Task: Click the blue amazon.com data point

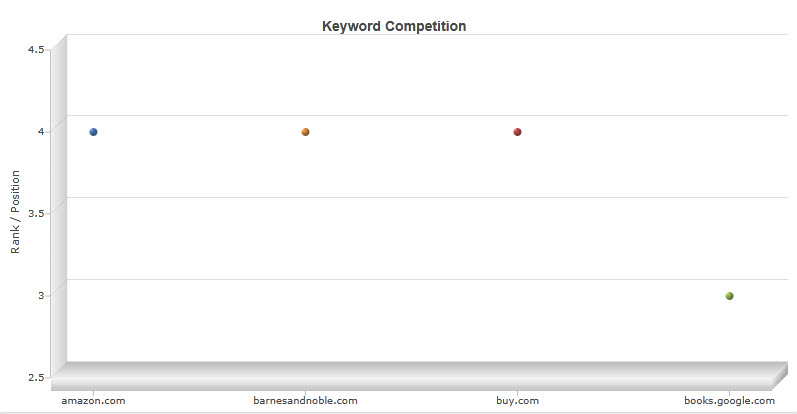Action: click(93, 132)
